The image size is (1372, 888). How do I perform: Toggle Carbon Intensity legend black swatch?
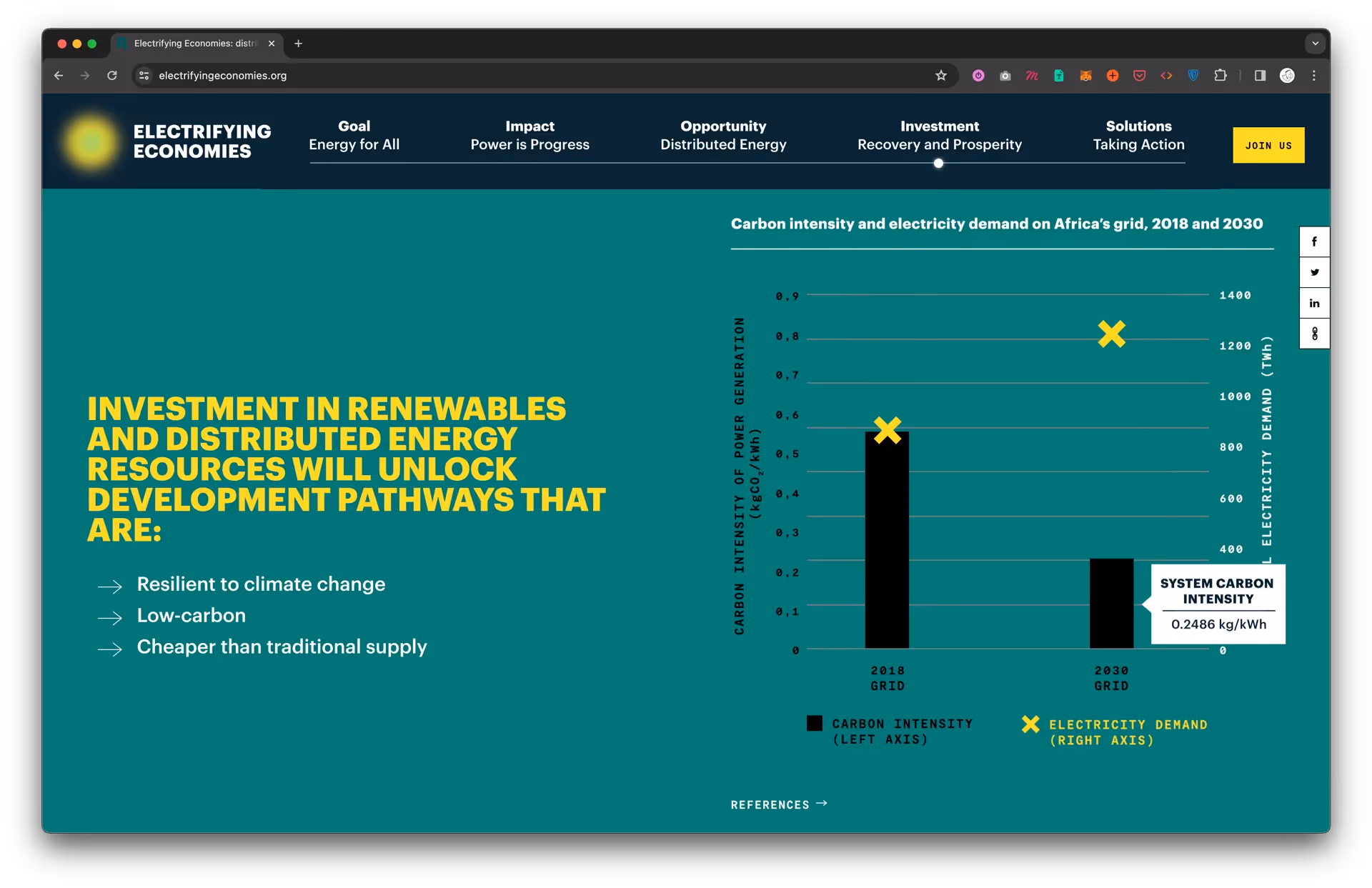(x=814, y=723)
